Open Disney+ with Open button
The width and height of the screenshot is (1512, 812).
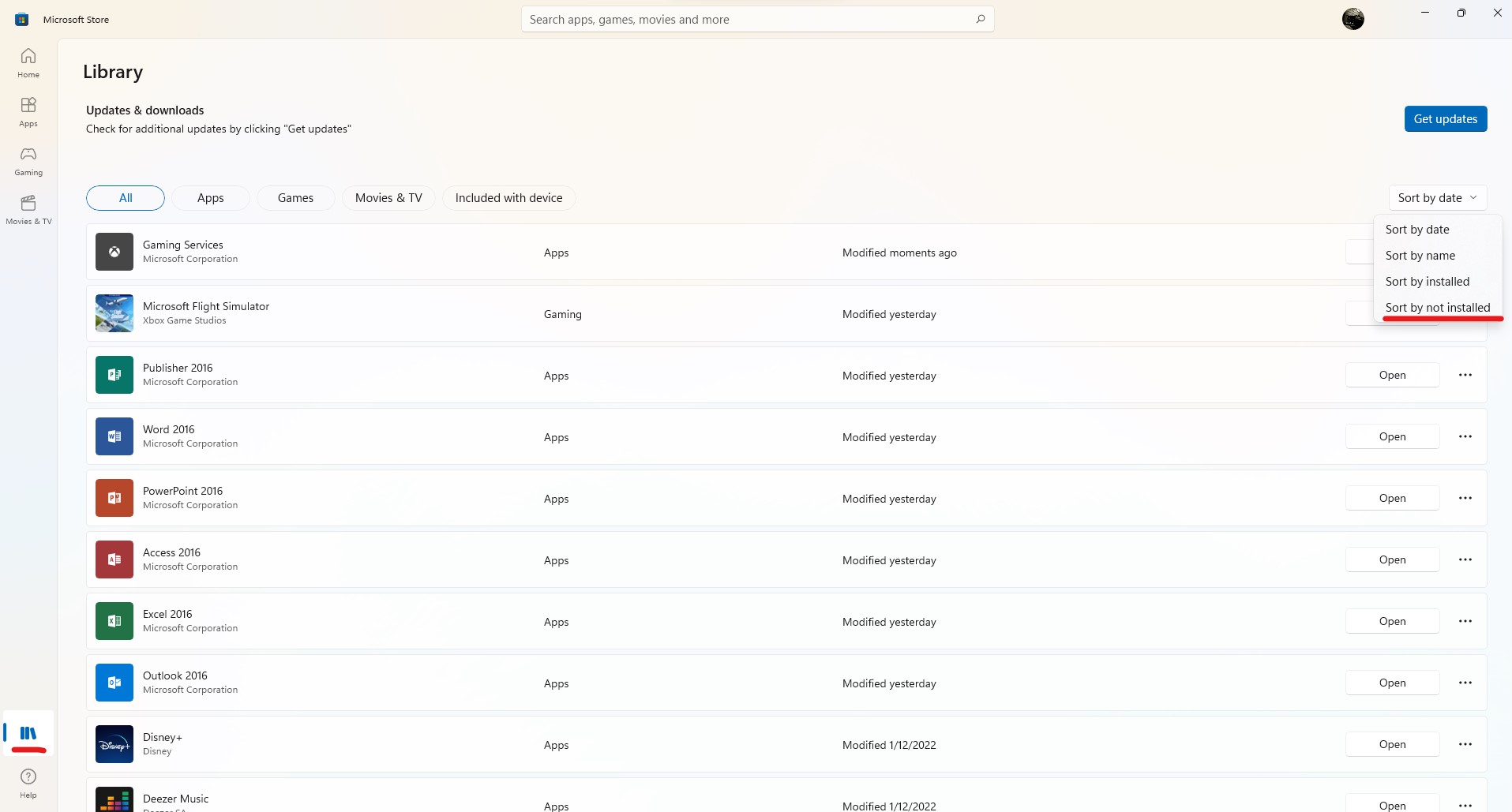1393,744
